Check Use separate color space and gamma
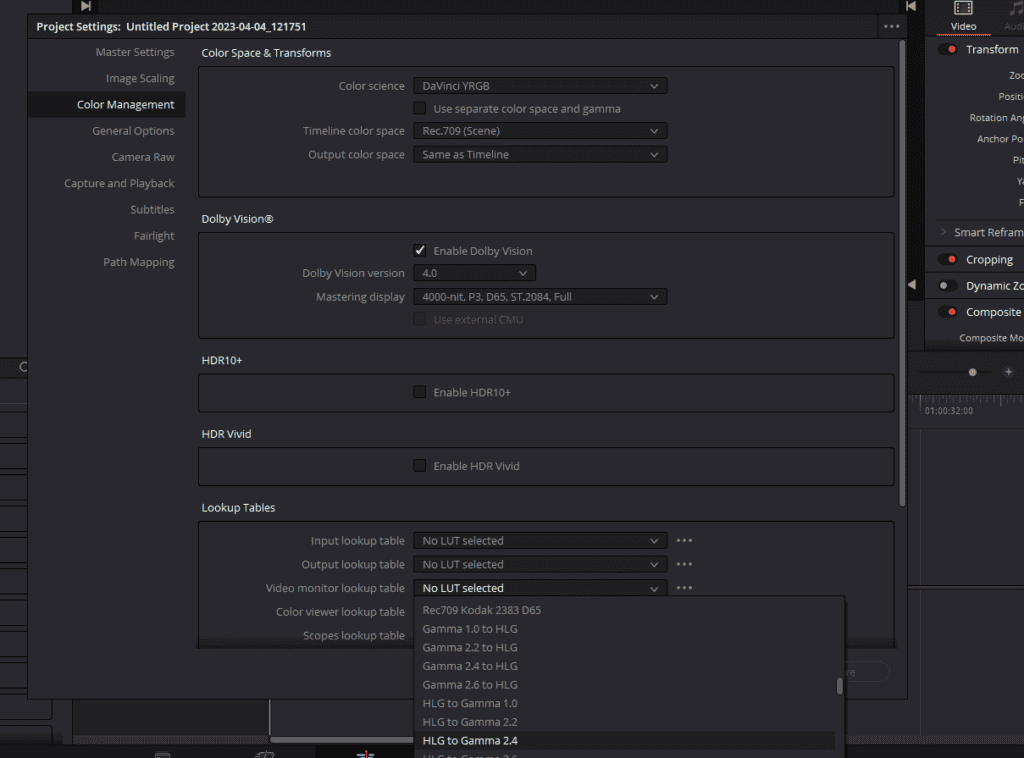1024x758 pixels. (420, 108)
